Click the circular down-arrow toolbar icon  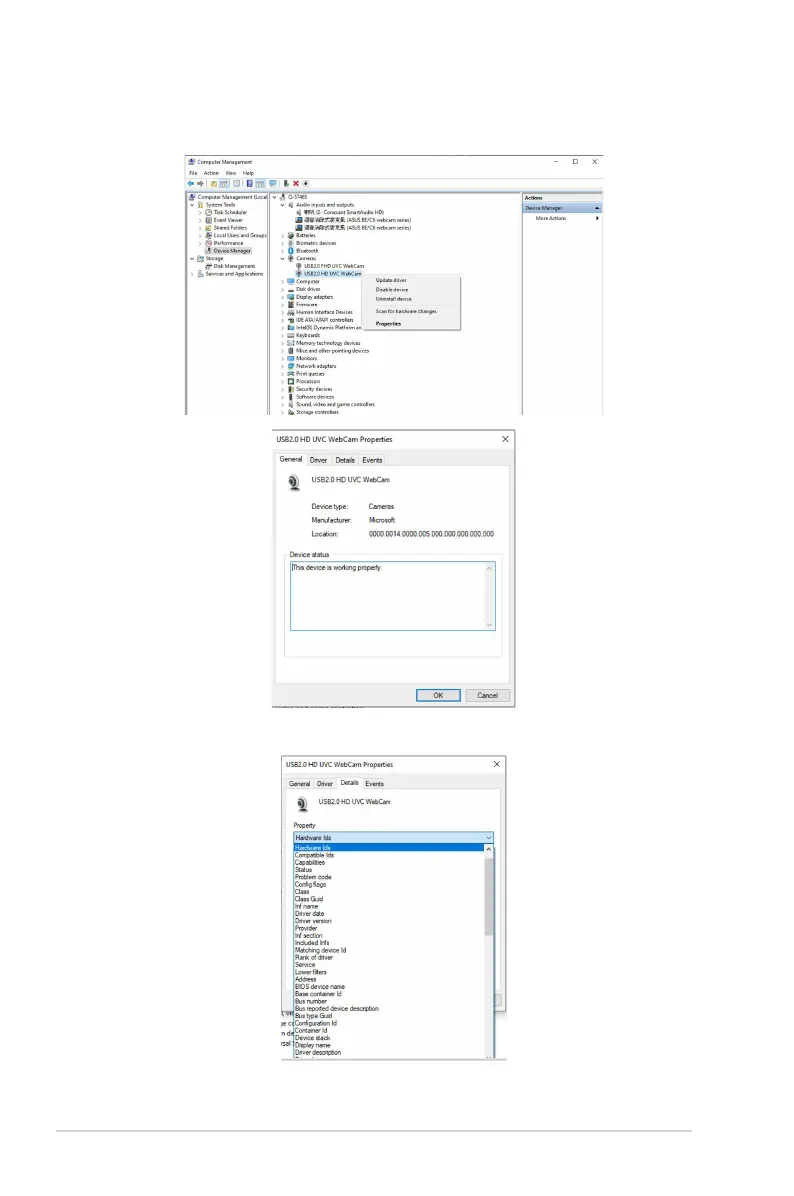[306, 184]
